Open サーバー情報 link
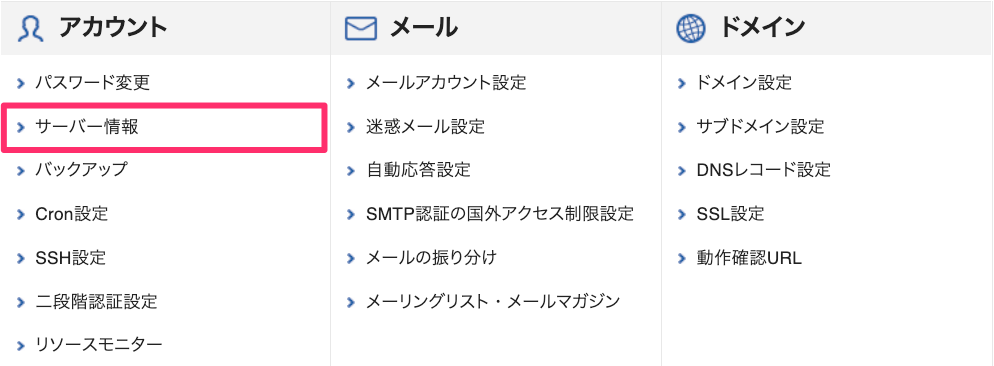 (87, 127)
